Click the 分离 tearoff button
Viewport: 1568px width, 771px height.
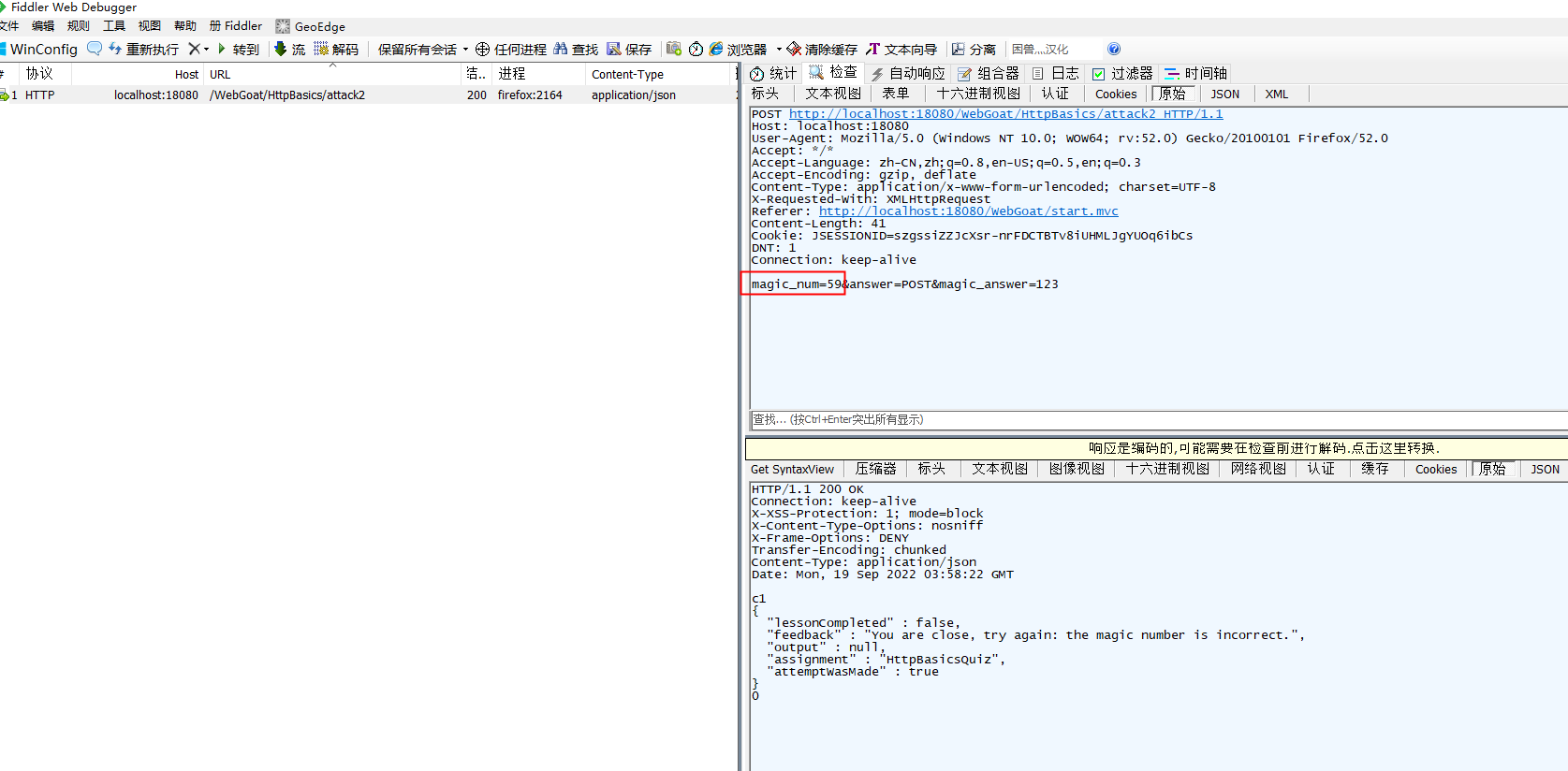[974, 50]
